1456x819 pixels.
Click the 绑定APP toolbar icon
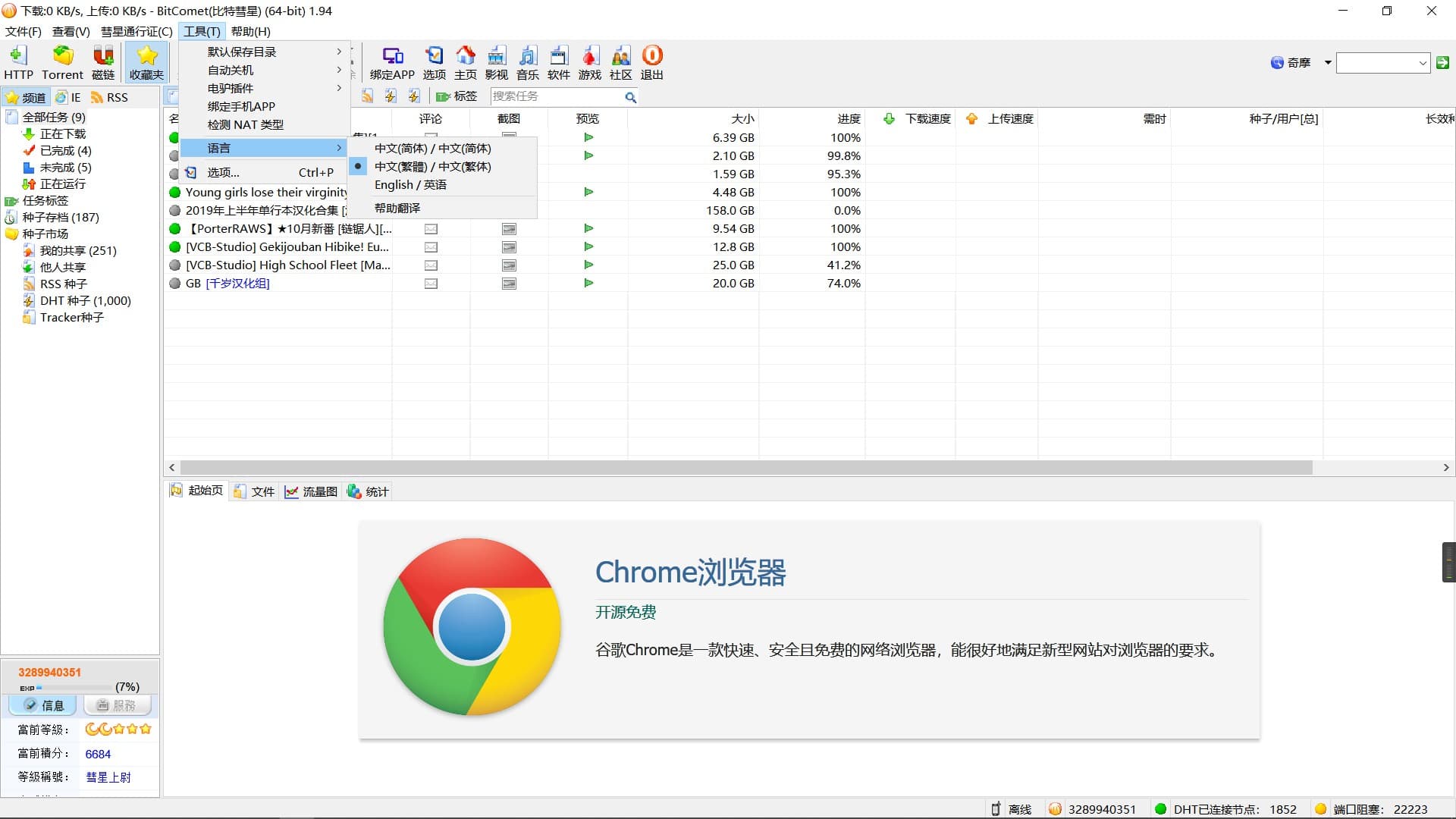tap(392, 62)
